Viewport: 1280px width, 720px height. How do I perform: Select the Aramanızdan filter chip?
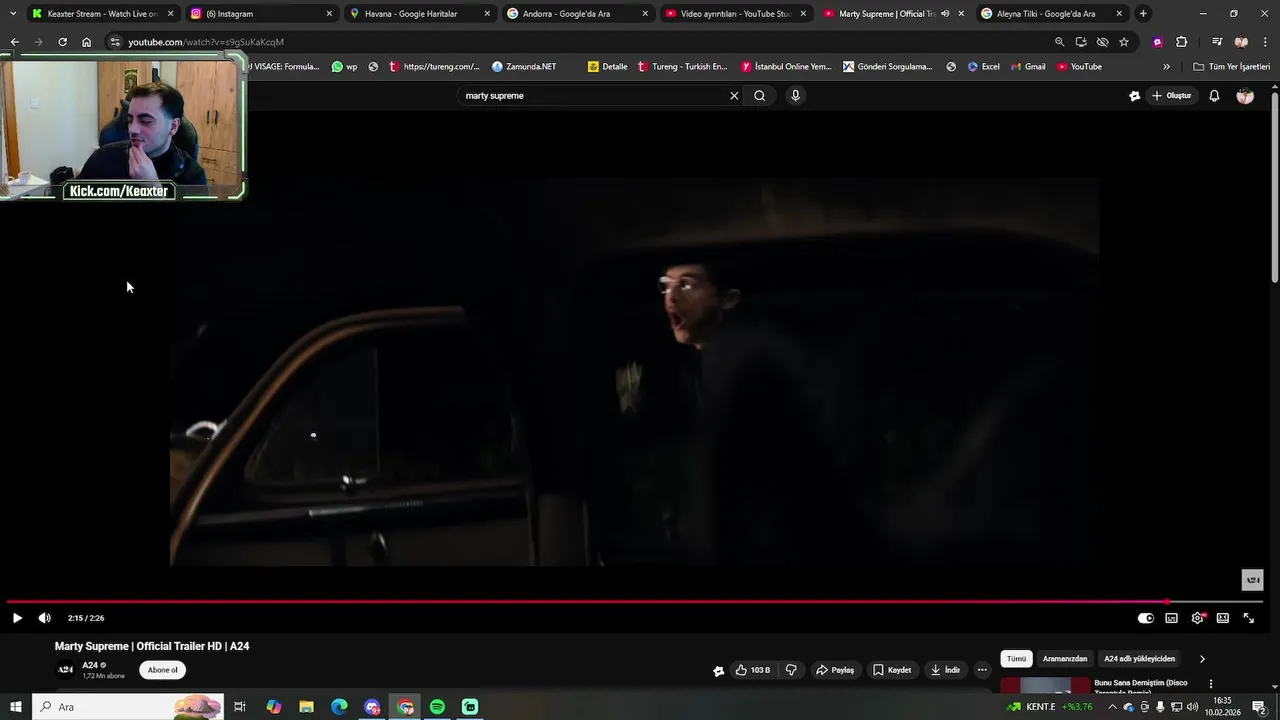tap(1065, 659)
